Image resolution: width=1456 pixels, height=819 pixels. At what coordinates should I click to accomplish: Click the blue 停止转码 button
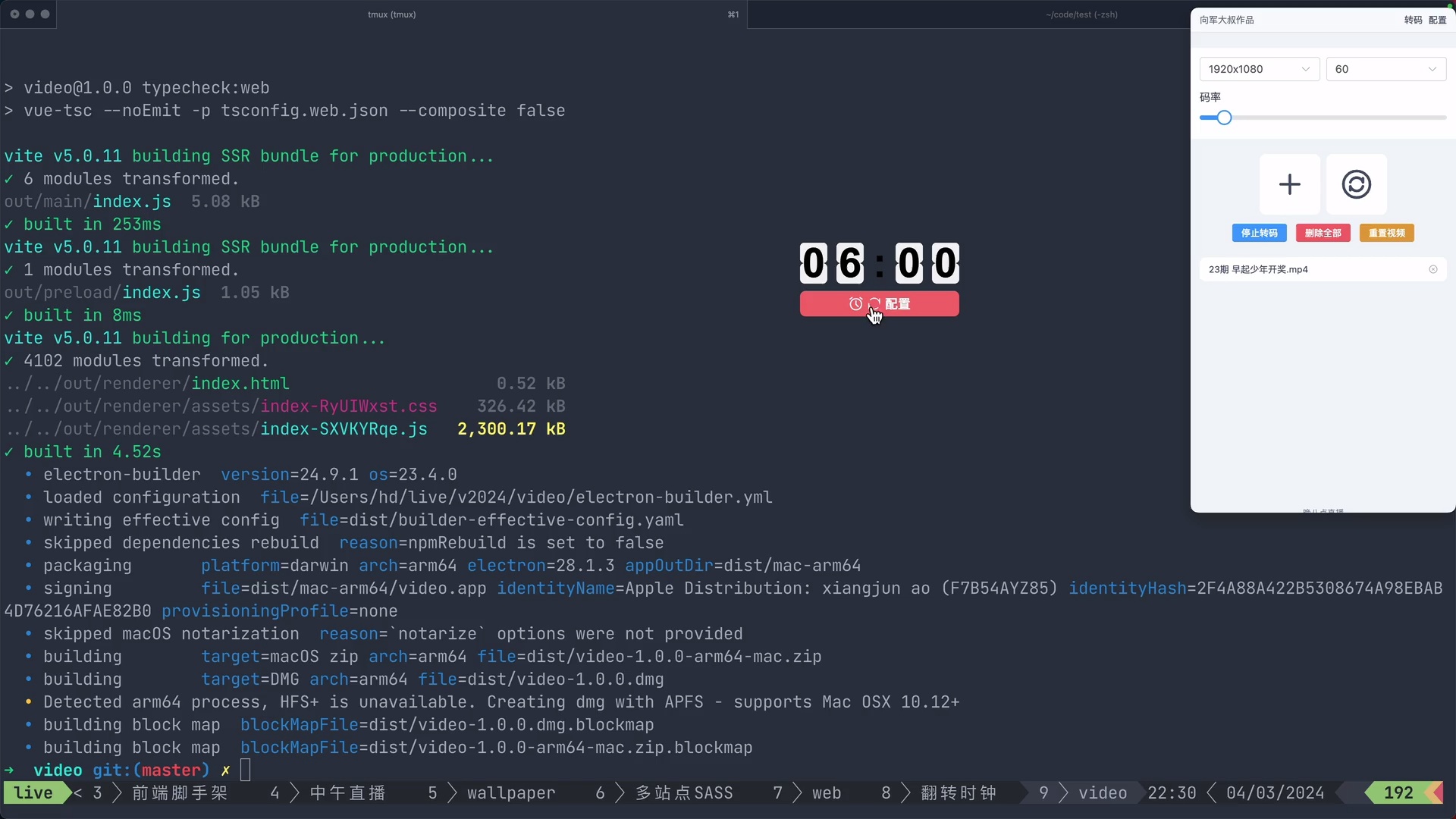point(1260,233)
